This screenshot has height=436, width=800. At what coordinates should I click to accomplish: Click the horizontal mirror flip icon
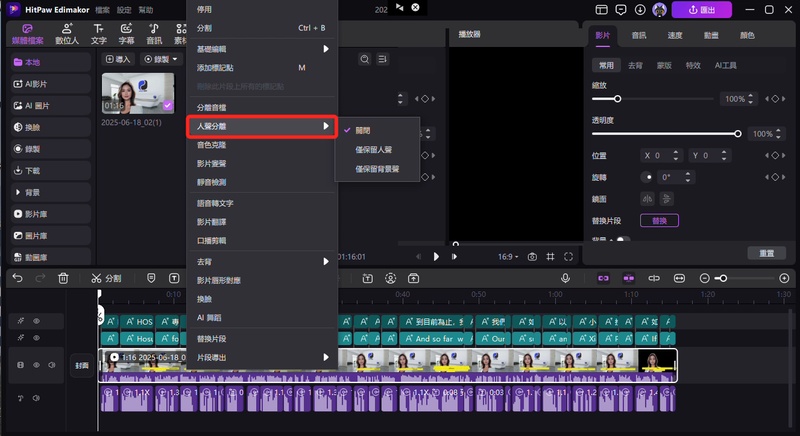645,198
